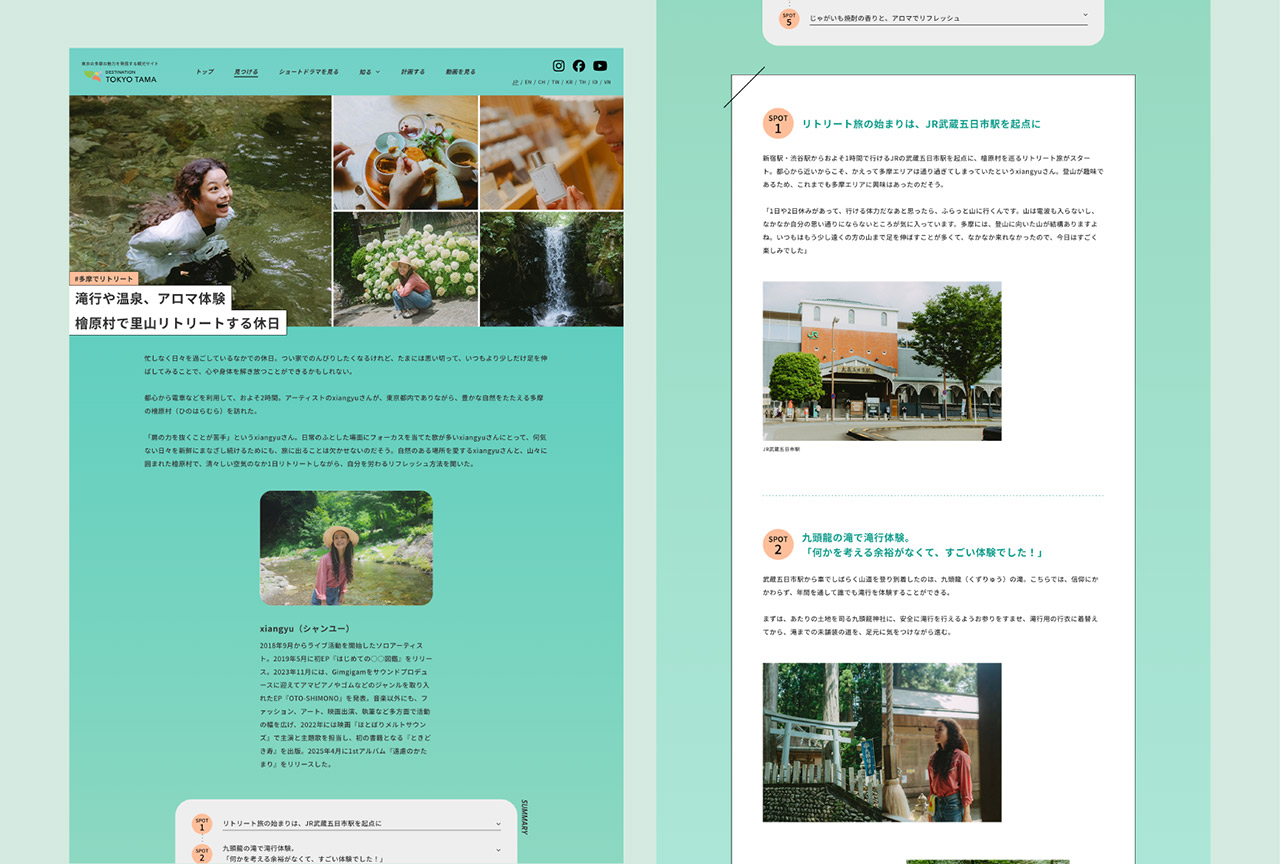The image size is (1280, 864).
Task: Switch site language to EN
Action: (x=527, y=82)
